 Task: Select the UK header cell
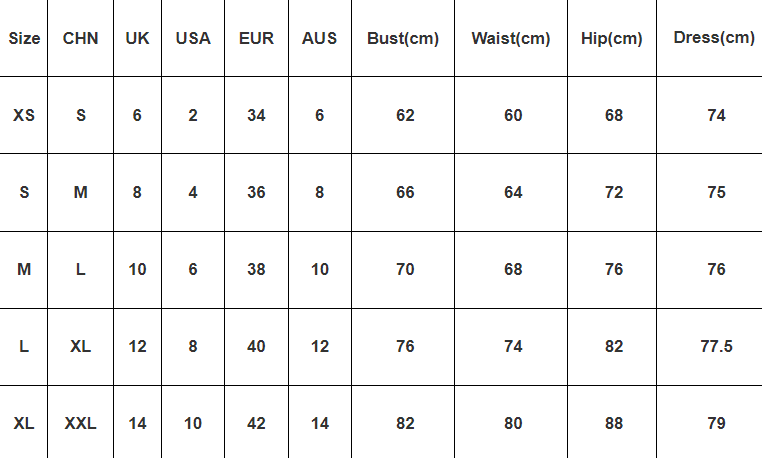pyautogui.click(x=137, y=38)
